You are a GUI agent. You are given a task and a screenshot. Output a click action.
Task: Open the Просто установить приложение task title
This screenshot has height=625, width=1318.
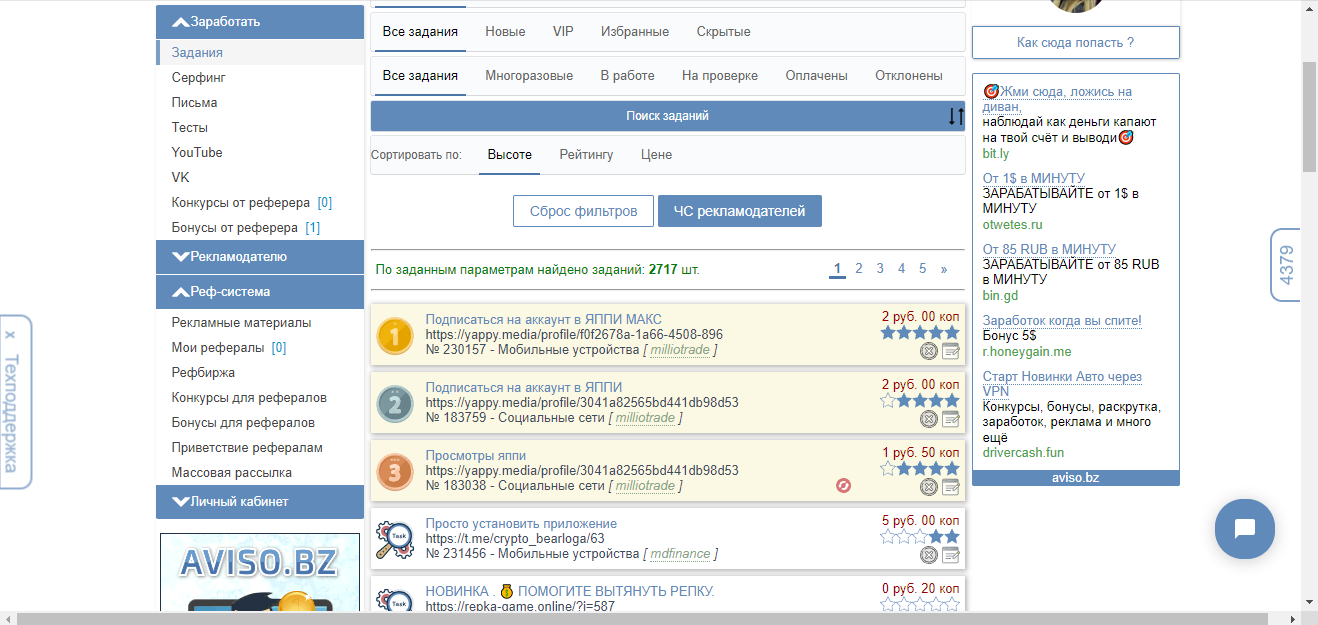521,524
